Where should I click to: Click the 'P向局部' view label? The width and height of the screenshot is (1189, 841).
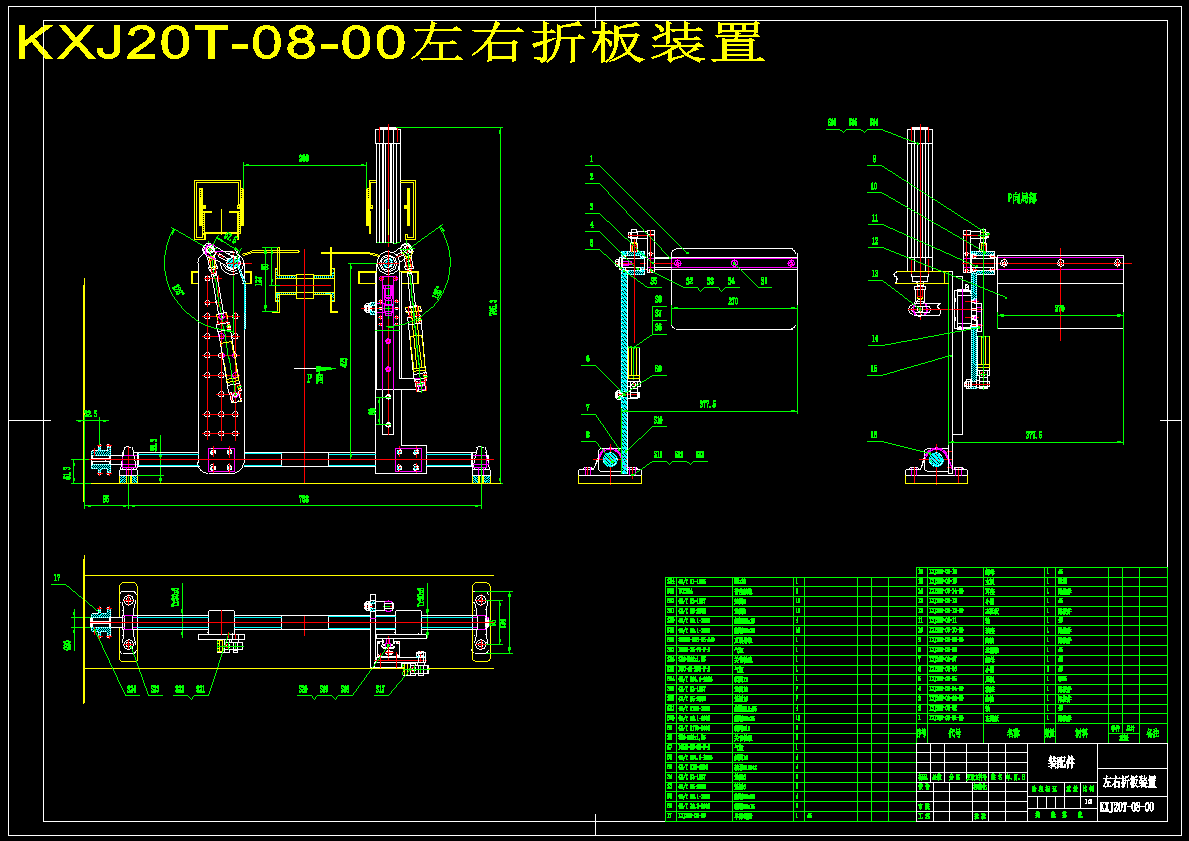[1021, 198]
